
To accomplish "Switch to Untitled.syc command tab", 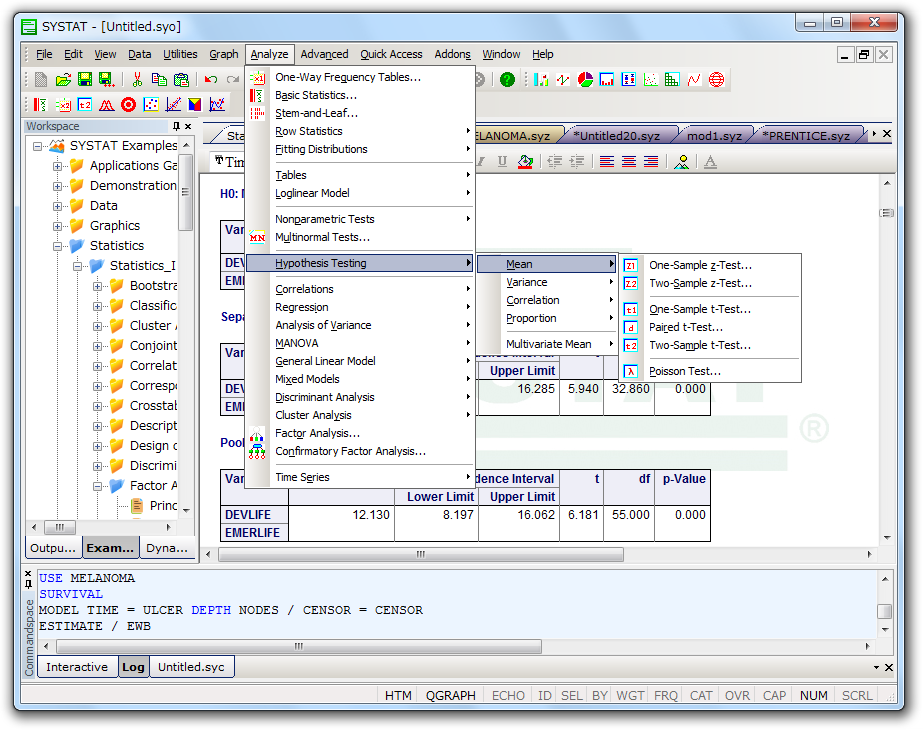I will tap(191, 667).
